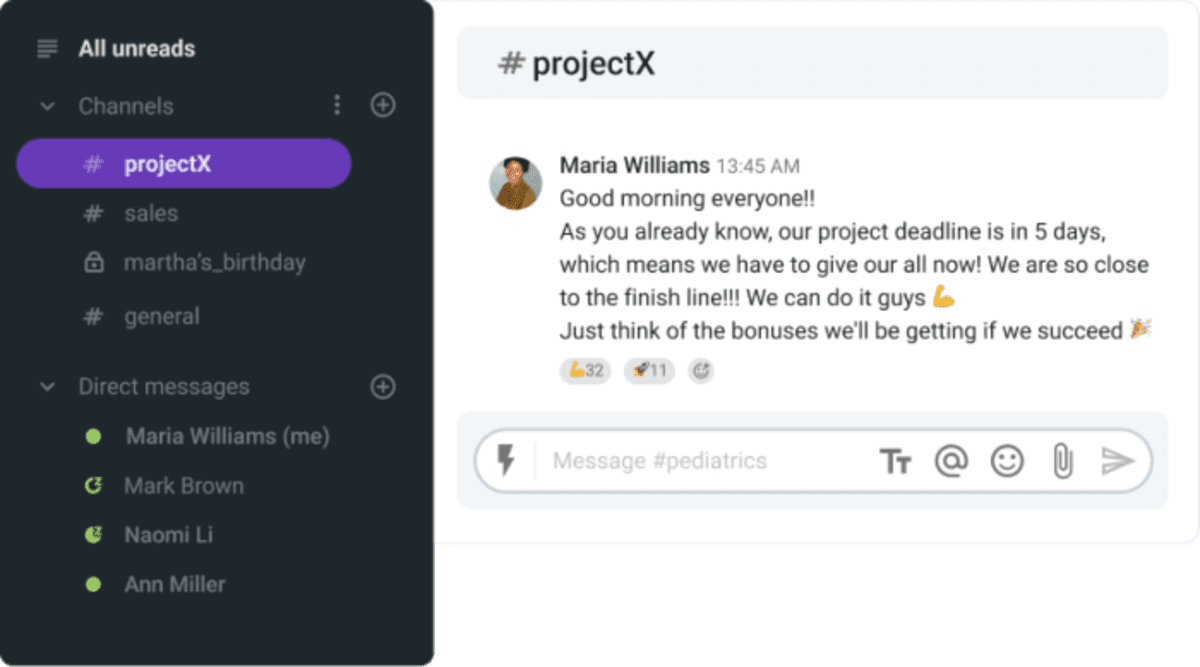Collapse the Direct messages section chevron

tap(47, 387)
